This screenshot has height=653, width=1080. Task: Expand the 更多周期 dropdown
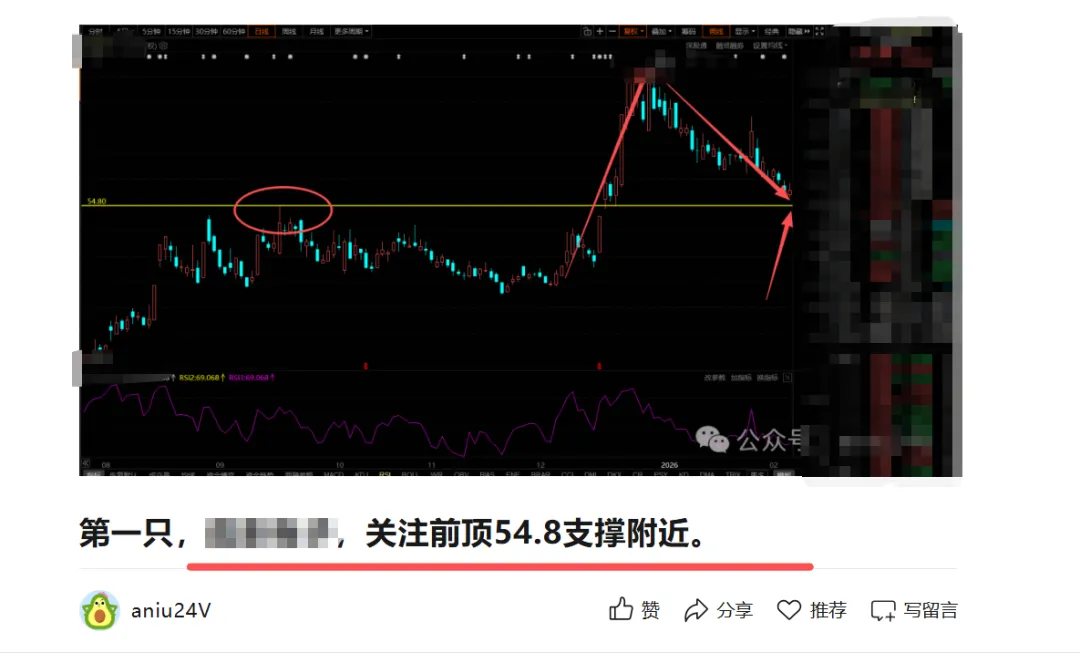(x=351, y=32)
